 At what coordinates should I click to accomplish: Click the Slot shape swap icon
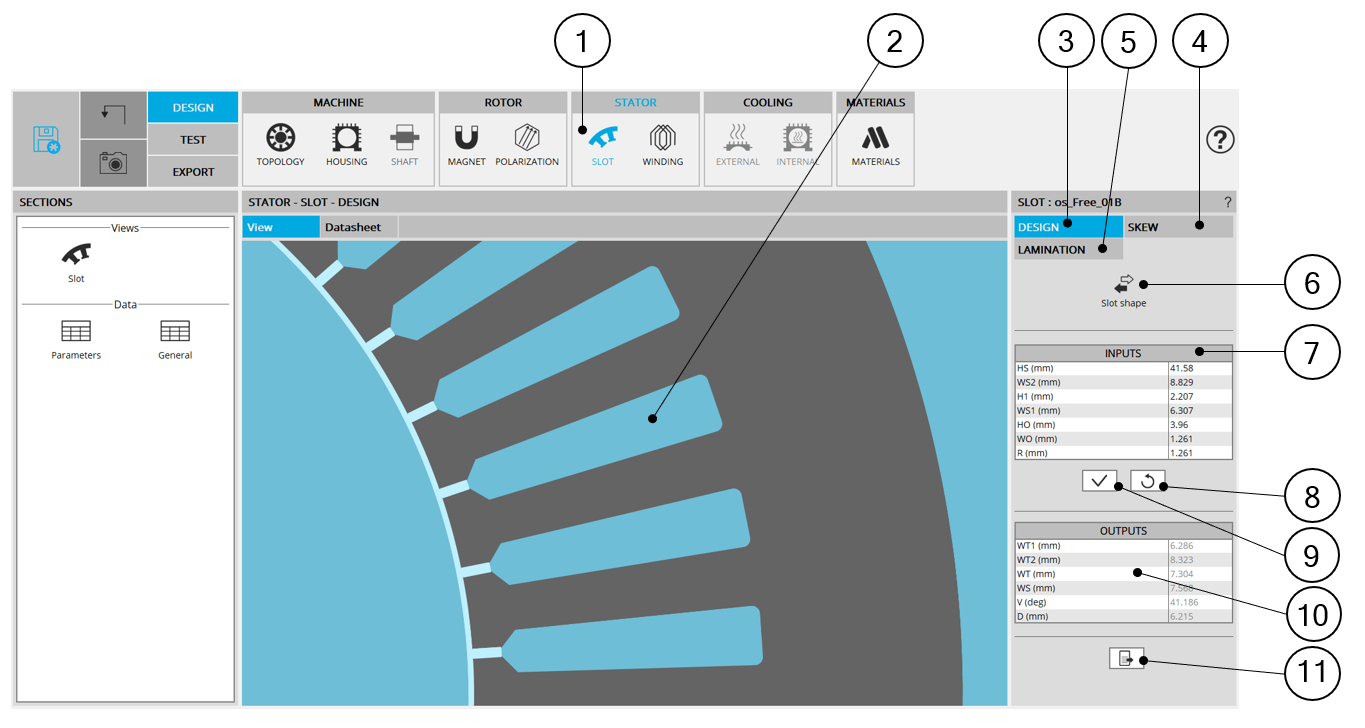click(x=1123, y=285)
